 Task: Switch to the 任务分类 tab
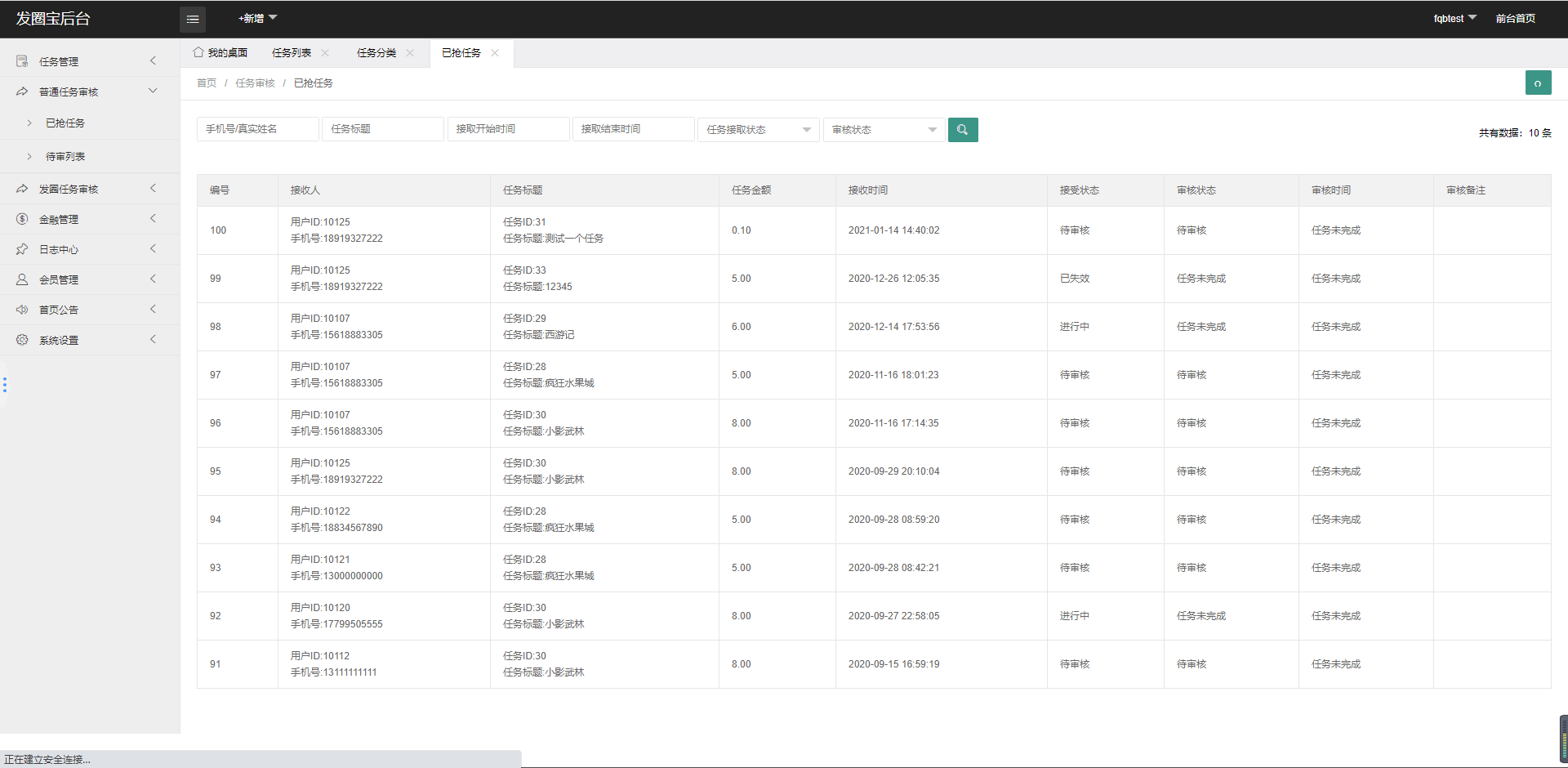click(376, 53)
